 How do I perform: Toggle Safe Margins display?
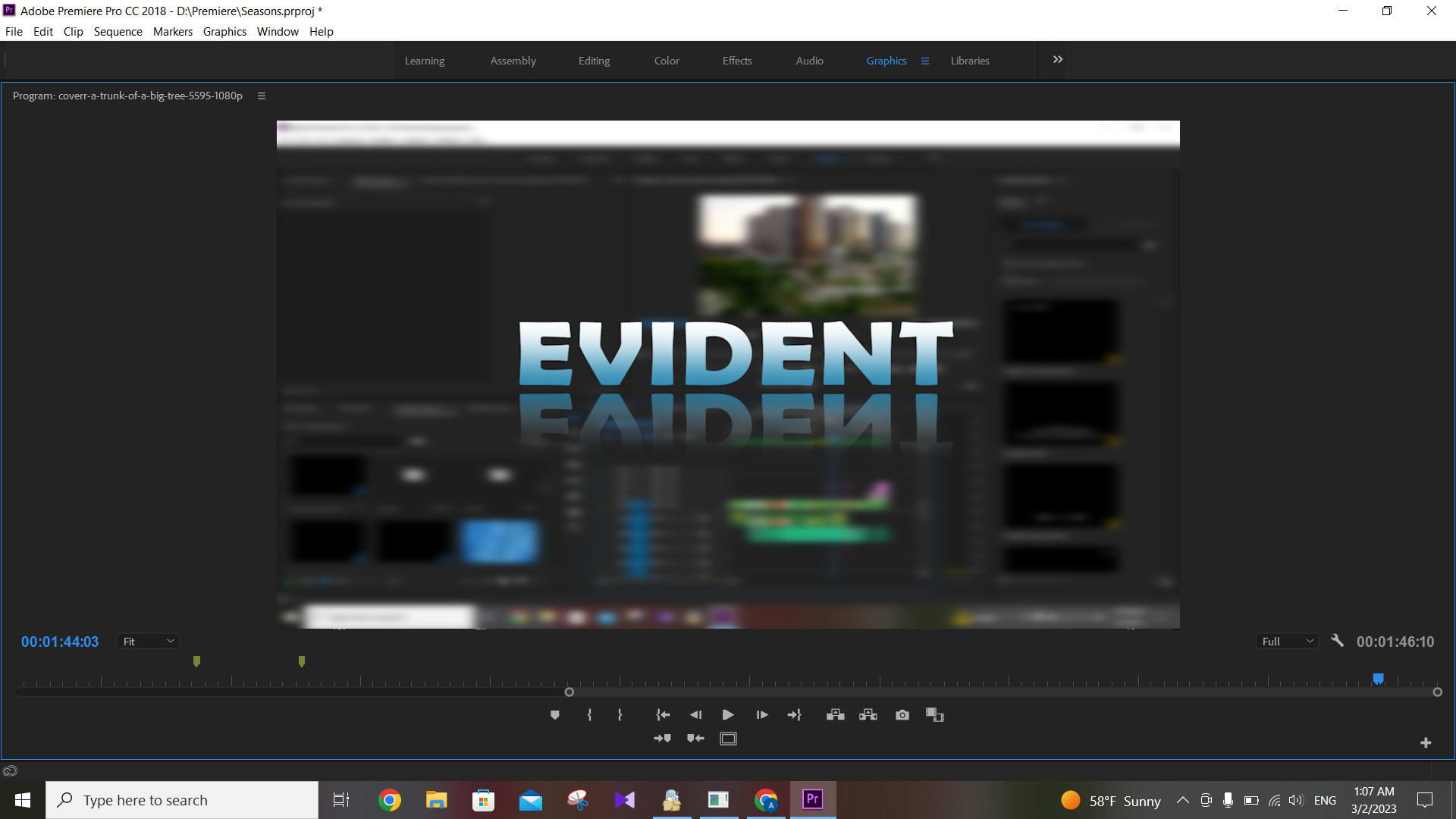point(728,739)
